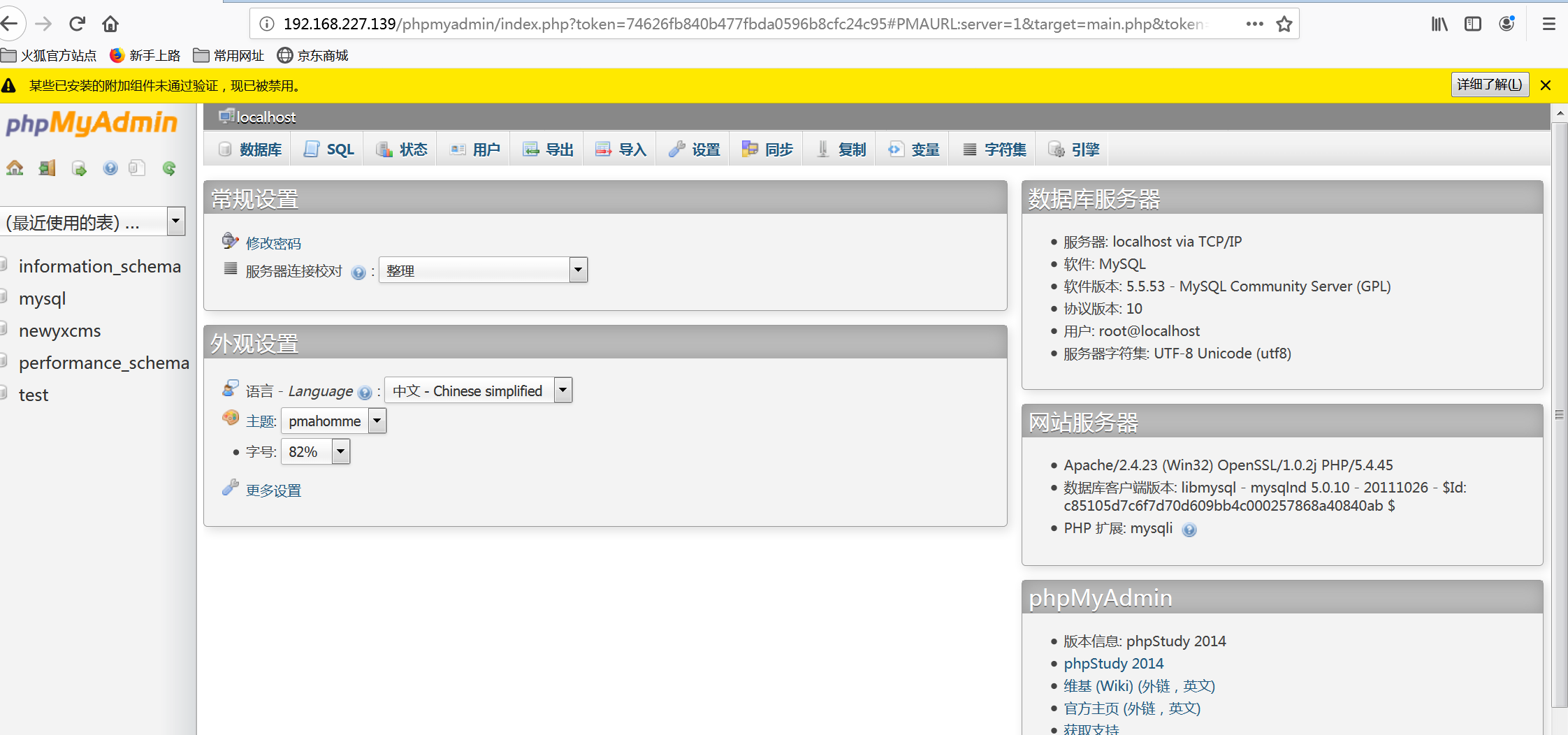Click the green reload navigation icon
Viewport: 1568px width, 735px height.
169,168
